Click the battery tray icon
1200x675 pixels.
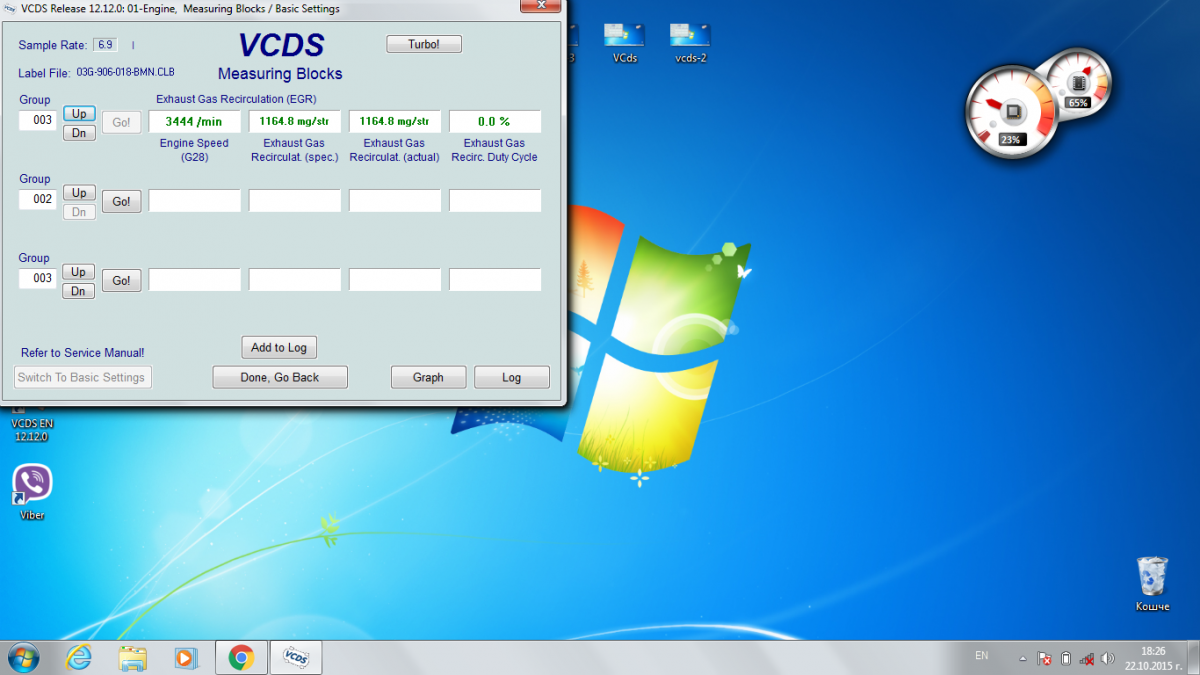(x=1066, y=658)
